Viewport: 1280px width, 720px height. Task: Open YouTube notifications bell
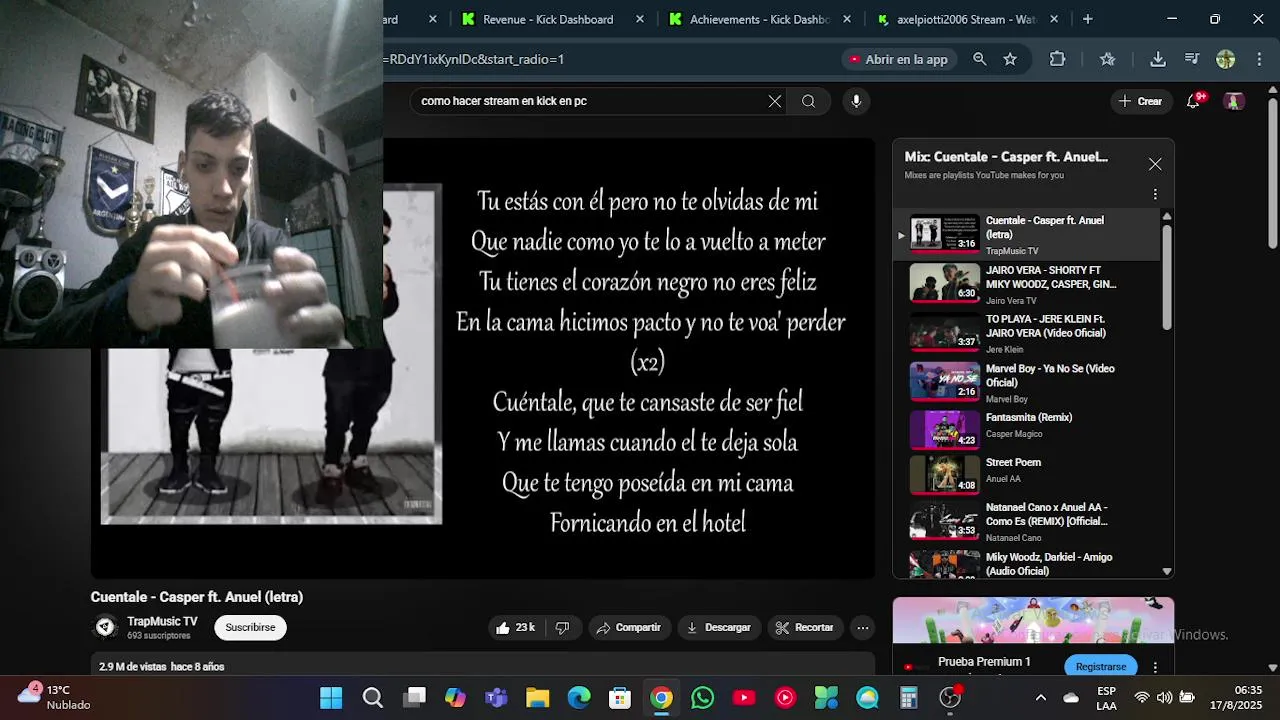coord(1193,101)
